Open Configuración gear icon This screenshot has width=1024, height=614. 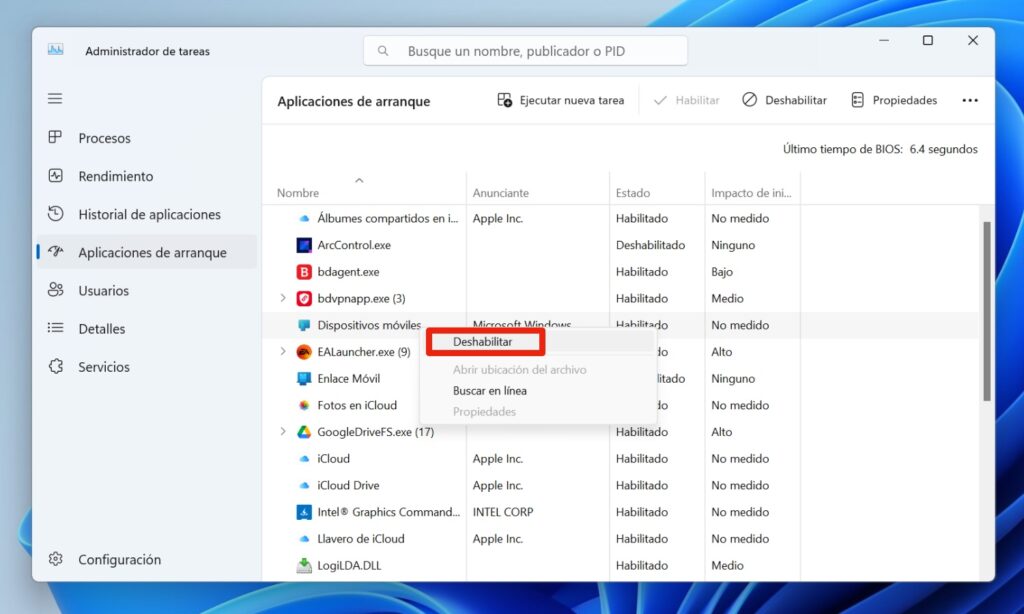[55, 559]
